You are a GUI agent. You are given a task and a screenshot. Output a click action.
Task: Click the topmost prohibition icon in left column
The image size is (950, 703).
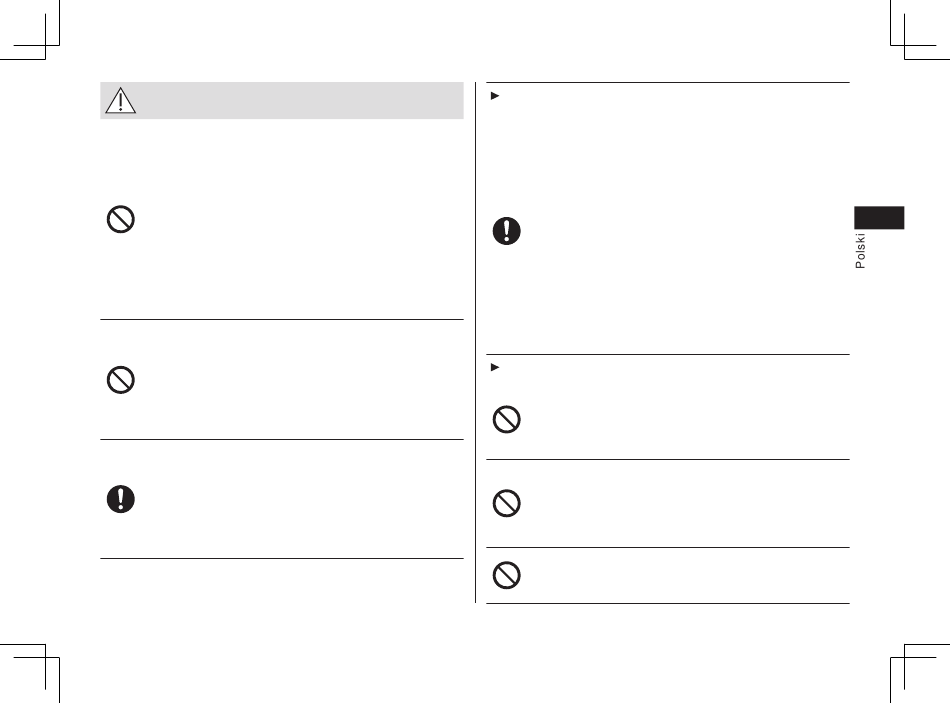[x=121, y=219]
